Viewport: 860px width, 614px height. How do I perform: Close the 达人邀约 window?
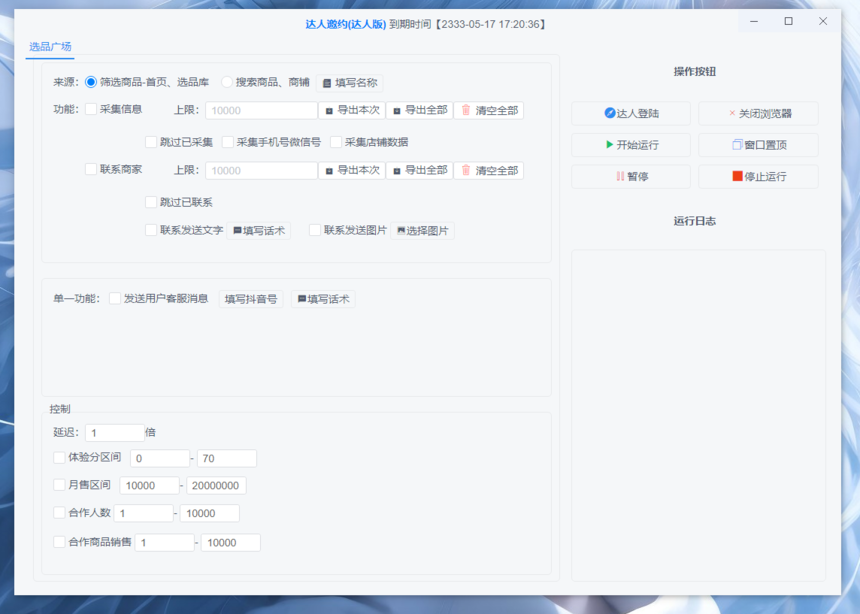pyautogui.click(x=823, y=21)
